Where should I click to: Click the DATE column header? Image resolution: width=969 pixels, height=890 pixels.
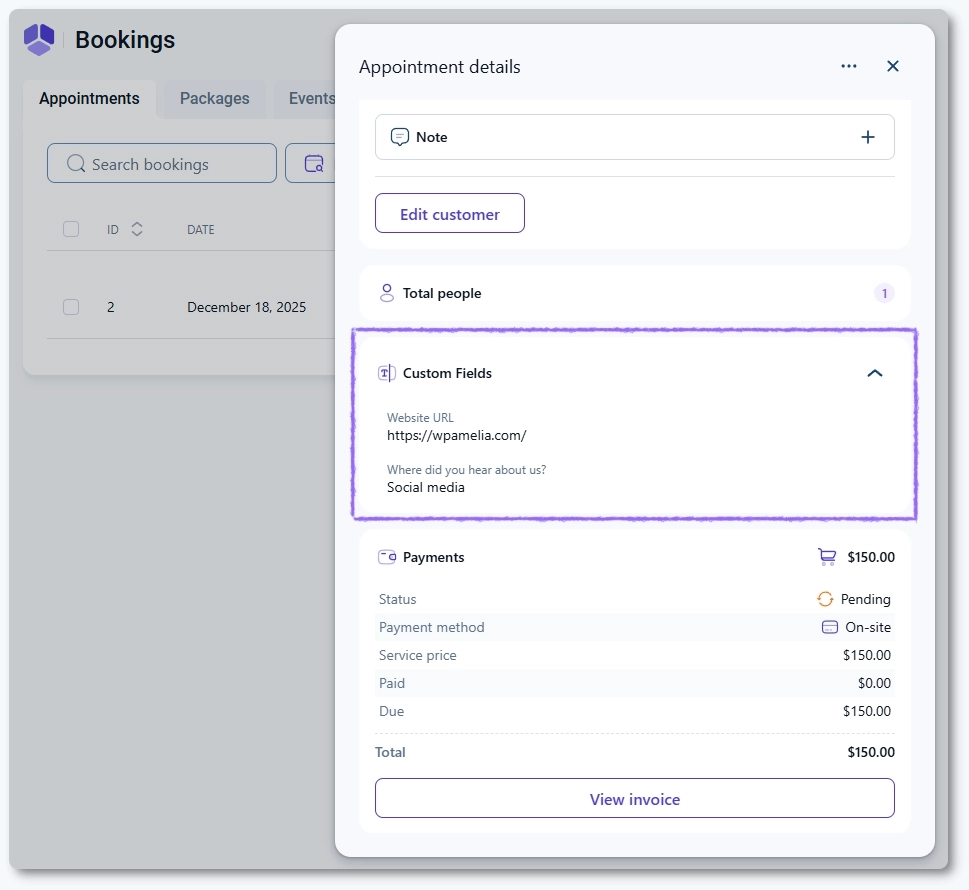(x=201, y=229)
